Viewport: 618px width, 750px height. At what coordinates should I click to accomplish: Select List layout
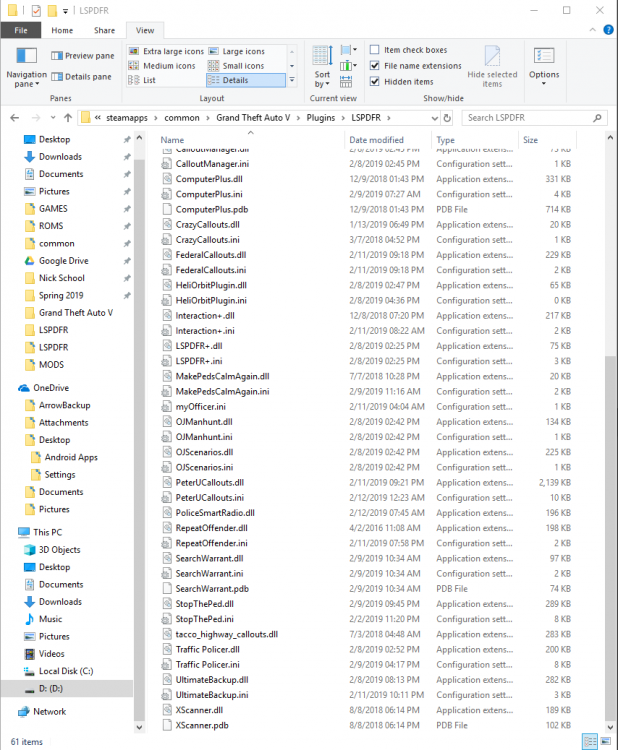(x=142, y=80)
